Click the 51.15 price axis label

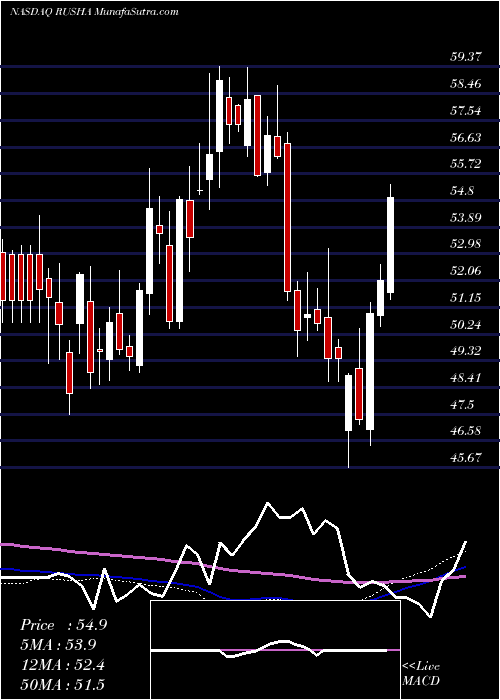pyautogui.click(x=465, y=297)
